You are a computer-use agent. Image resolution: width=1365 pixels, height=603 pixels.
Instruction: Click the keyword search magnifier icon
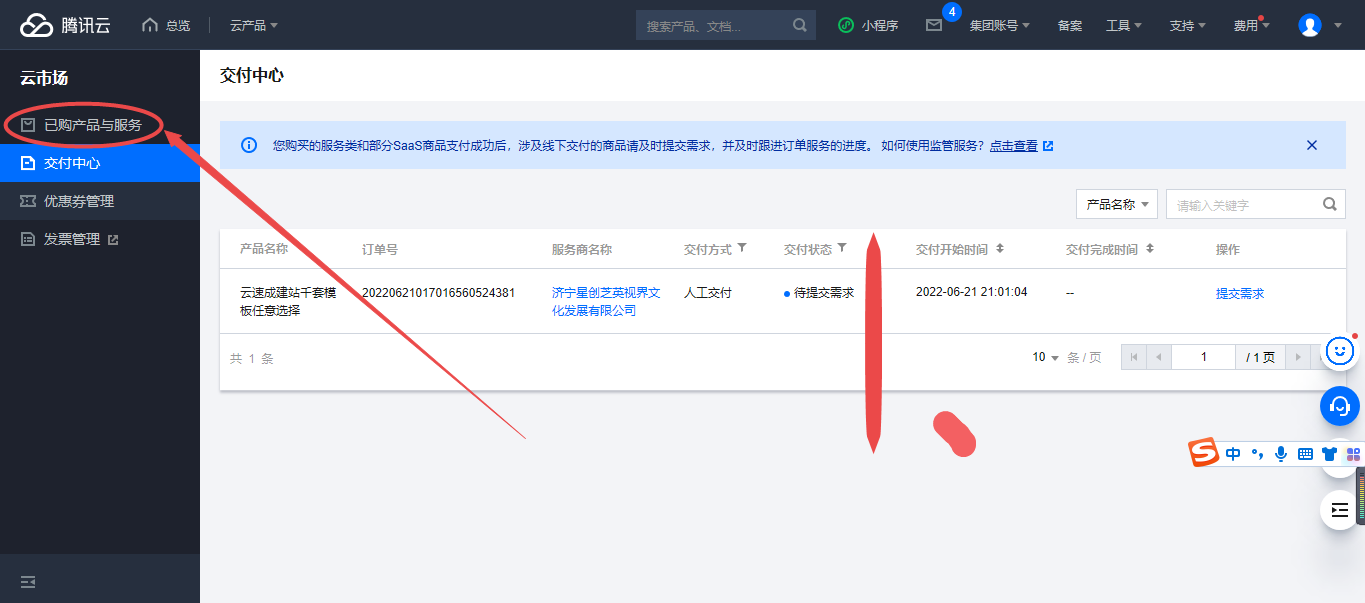1329,204
